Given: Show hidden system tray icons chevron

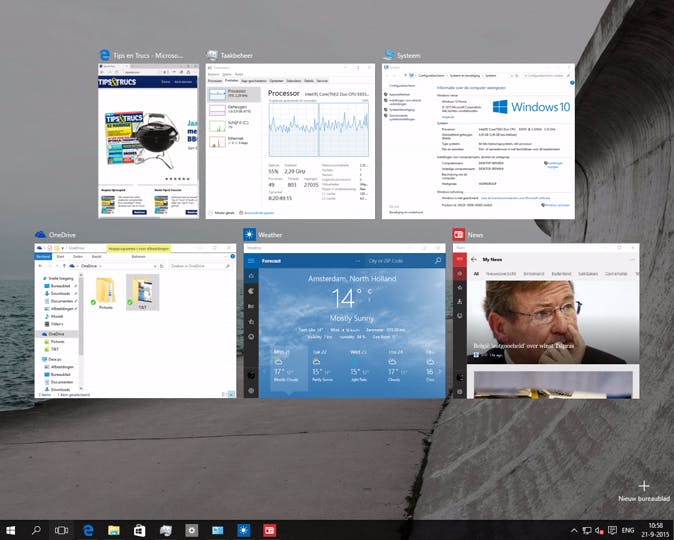Looking at the screenshot, I should (x=574, y=530).
